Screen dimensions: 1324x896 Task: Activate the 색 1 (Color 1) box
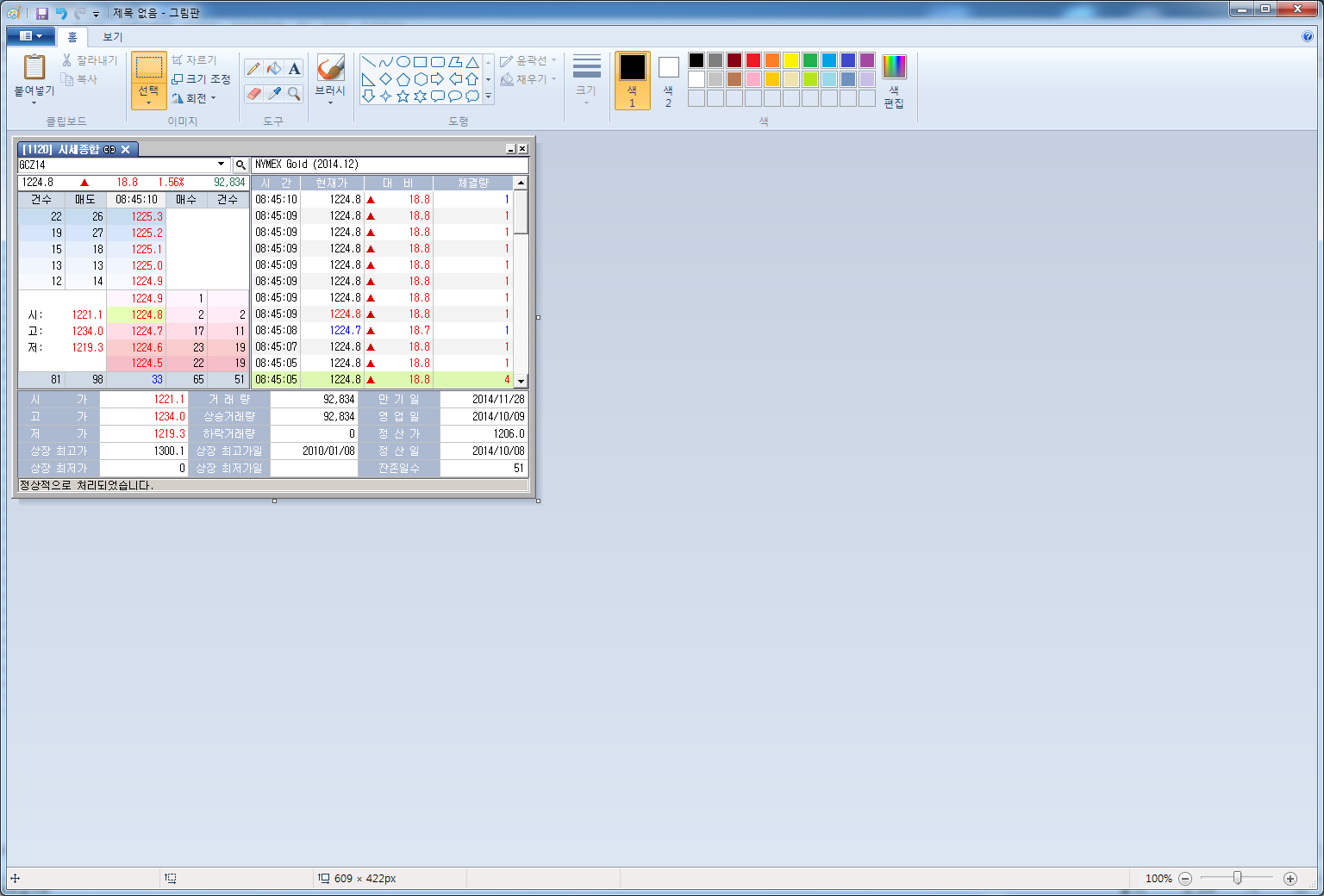coord(632,80)
